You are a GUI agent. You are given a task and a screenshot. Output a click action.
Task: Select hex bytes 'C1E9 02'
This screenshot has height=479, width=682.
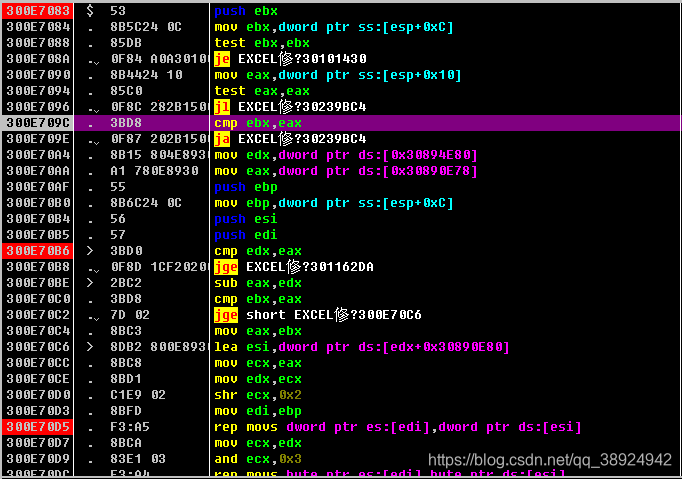click(x=138, y=395)
